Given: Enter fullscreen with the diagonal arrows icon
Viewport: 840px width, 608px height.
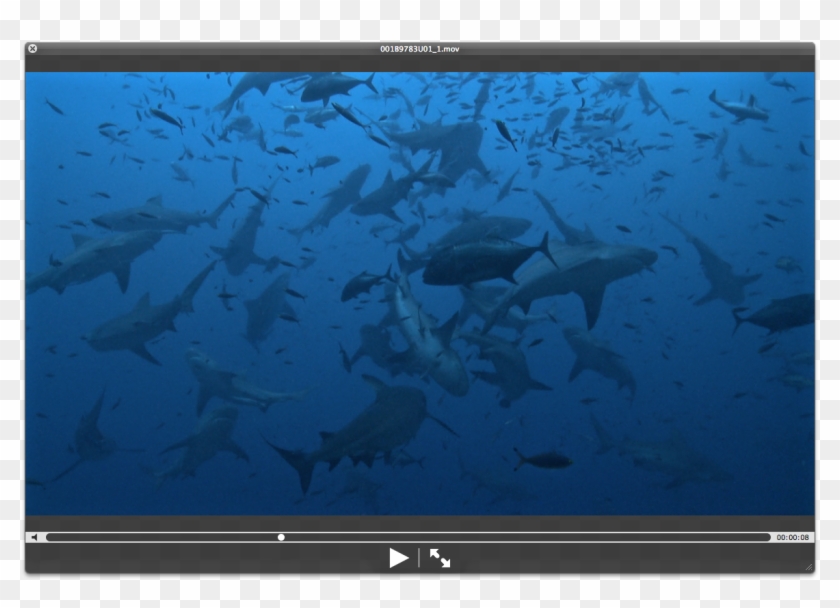Looking at the screenshot, I should pyautogui.click(x=440, y=558).
